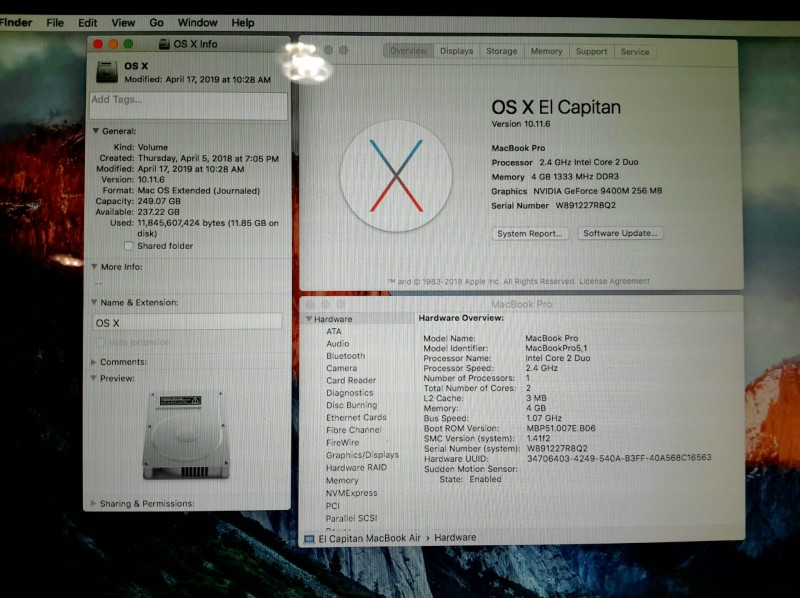Click 'Hardware' segment in path bar
The image size is (800, 598).
[x=455, y=538]
